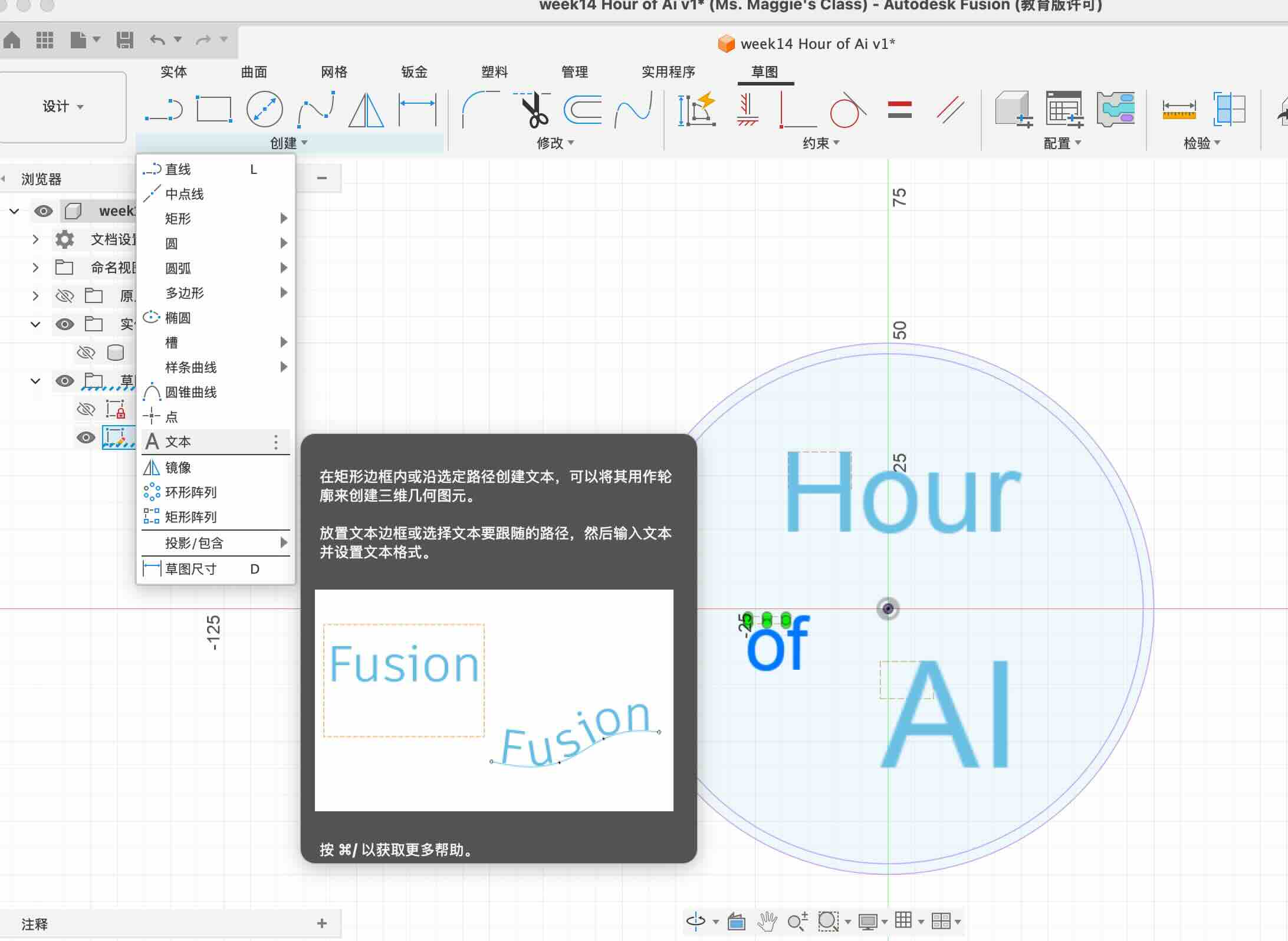The width and height of the screenshot is (1288, 941).
Task: Click the Measure ruler icon
Action: (1179, 110)
